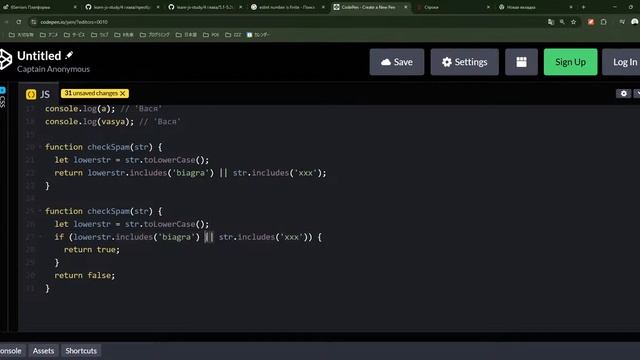The image size is (640, 360).
Task: Open the Console panel
Action: pos(11,351)
